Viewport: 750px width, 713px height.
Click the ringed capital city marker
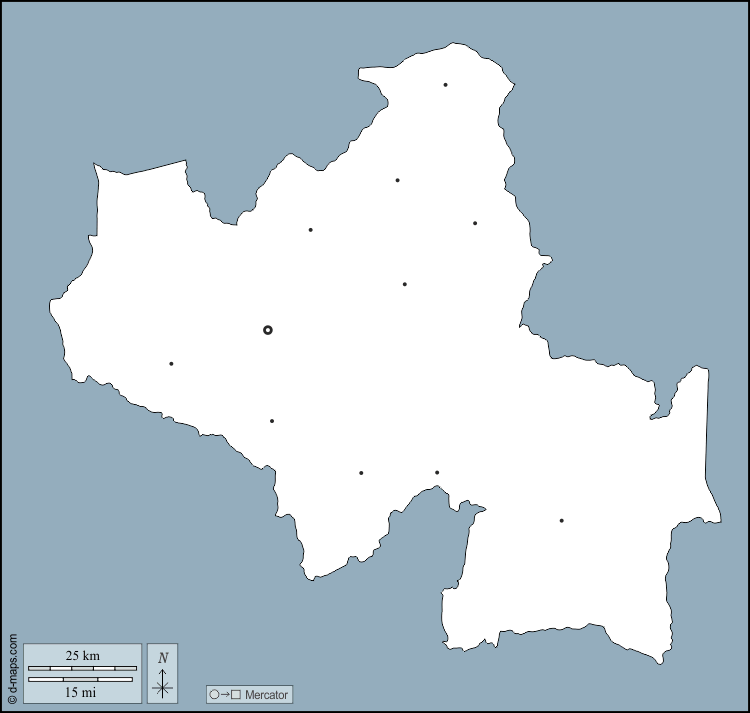pos(267,330)
